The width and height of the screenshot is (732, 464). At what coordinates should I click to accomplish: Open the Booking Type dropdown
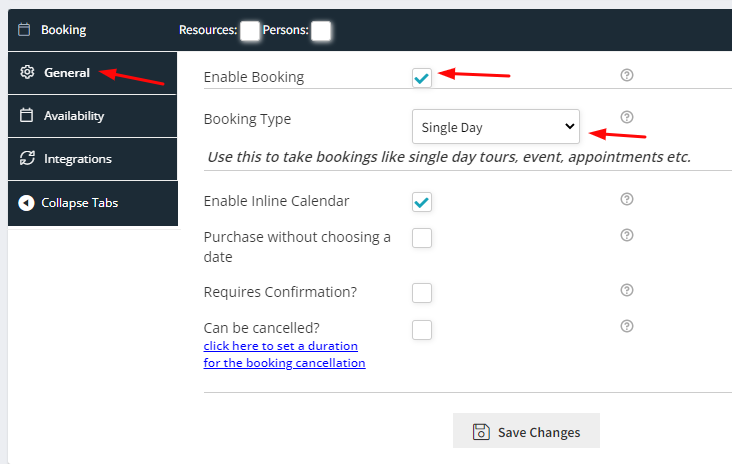(x=496, y=127)
